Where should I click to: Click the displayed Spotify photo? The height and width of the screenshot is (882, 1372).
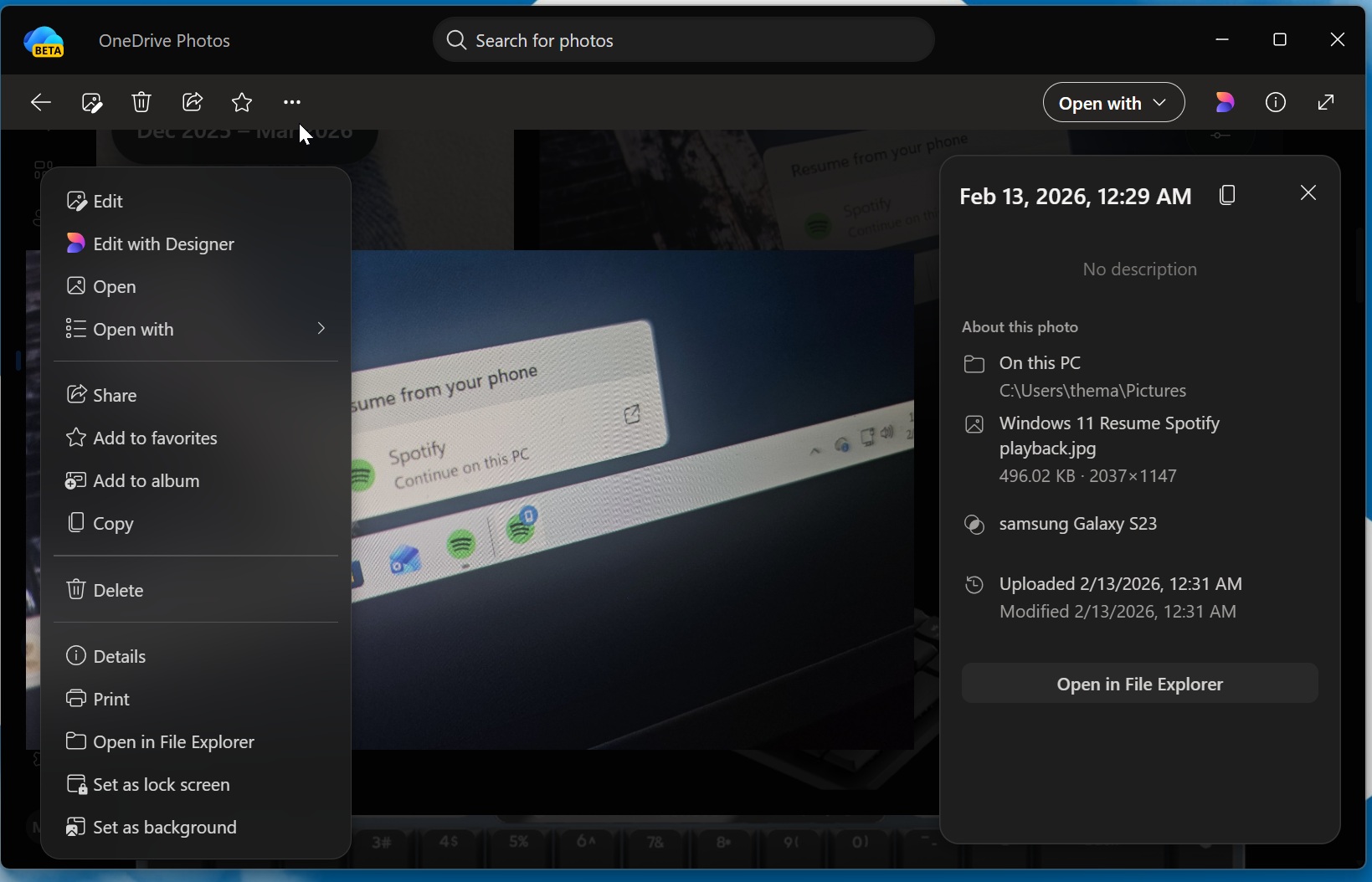click(x=632, y=500)
